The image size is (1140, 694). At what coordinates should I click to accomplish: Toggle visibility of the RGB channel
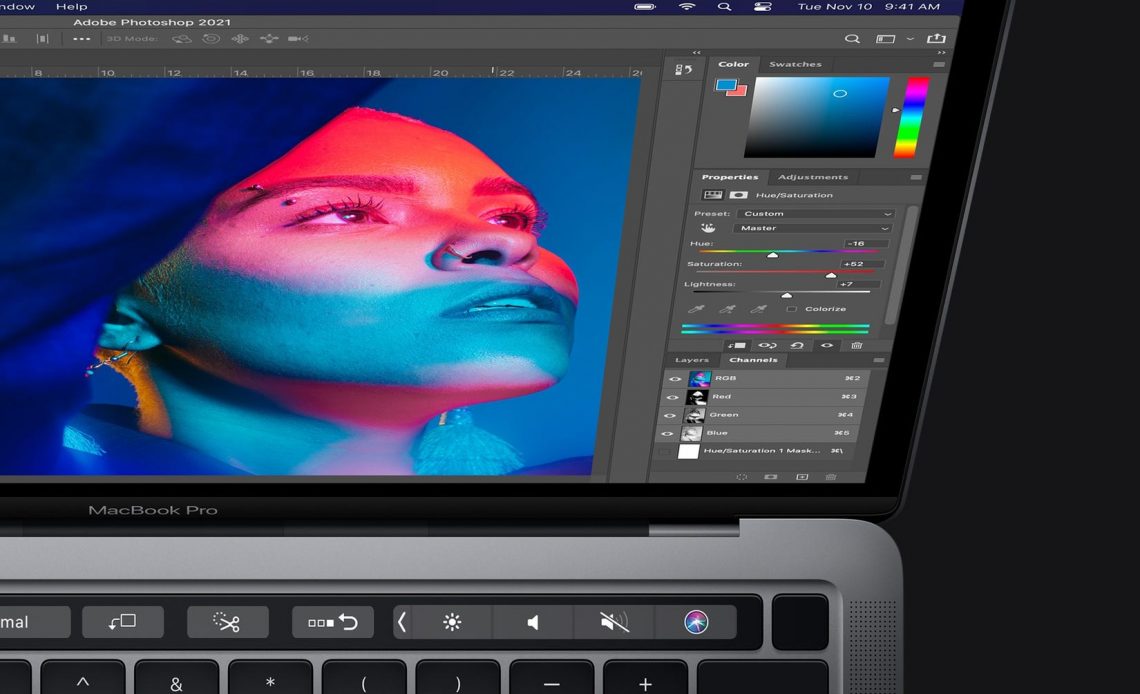(x=674, y=379)
